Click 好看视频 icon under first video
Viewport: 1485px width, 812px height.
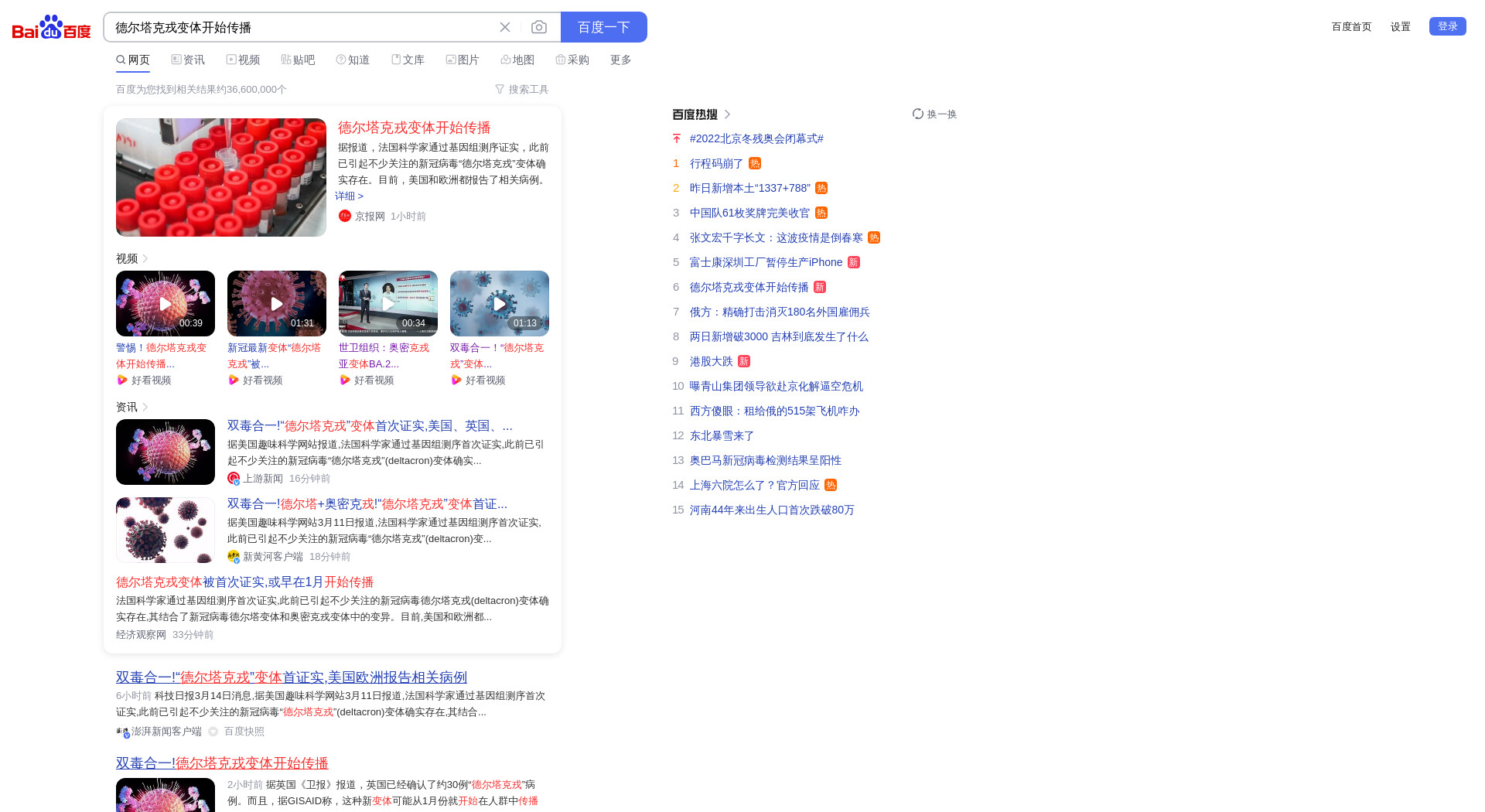pos(122,380)
